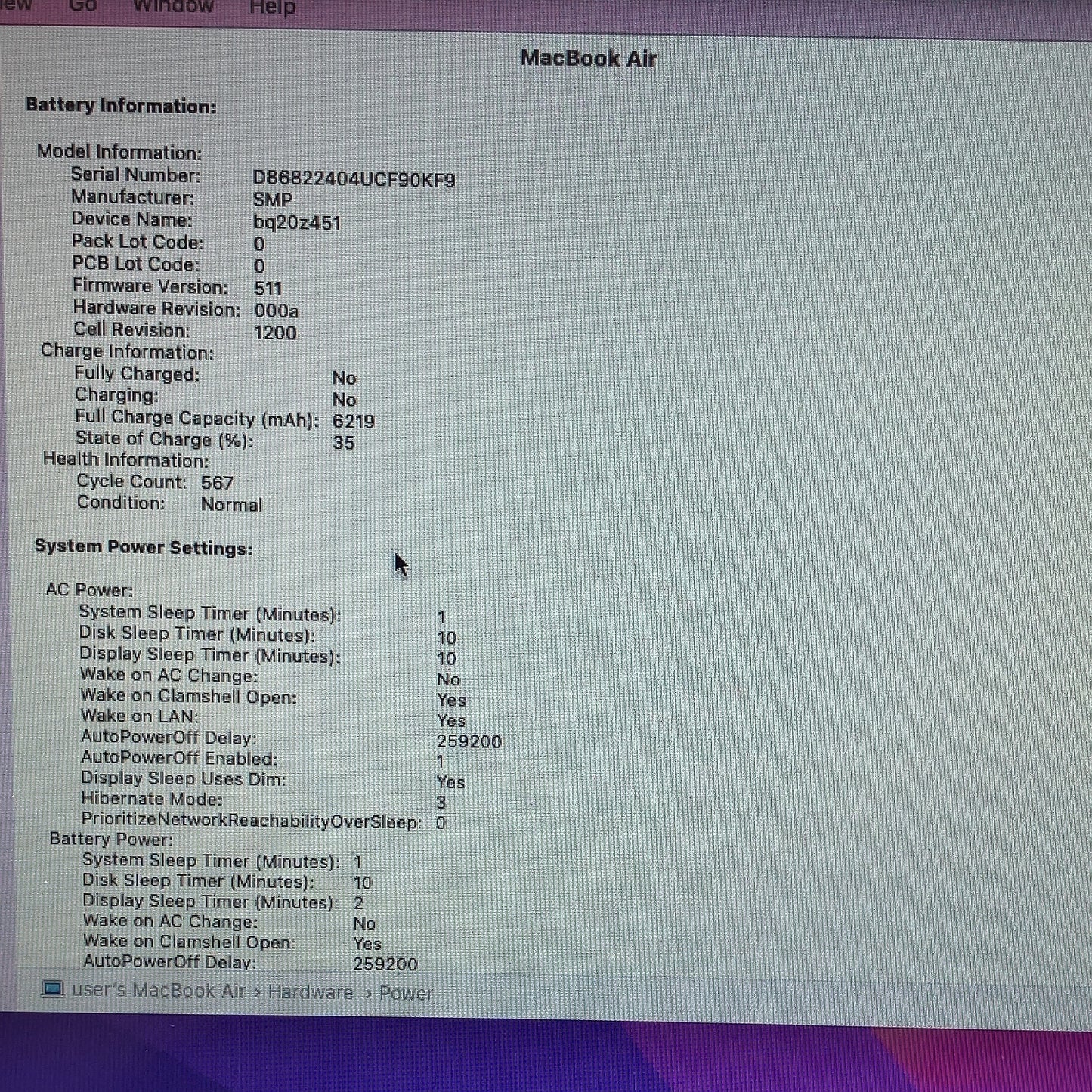Select cycle count value "567"
The width and height of the screenshot is (1092, 1092).
click(217, 482)
